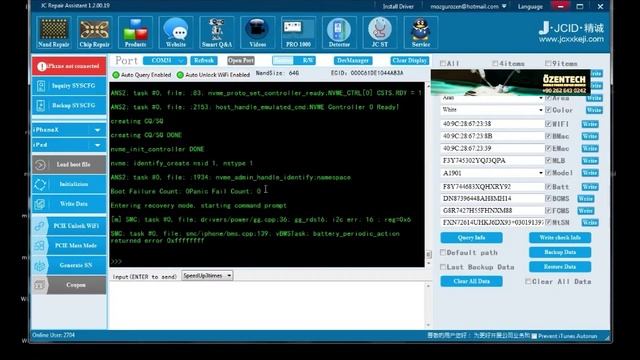The image size is (640, 360).
Task: Click the Restore Data button
Action: point(560,267)
